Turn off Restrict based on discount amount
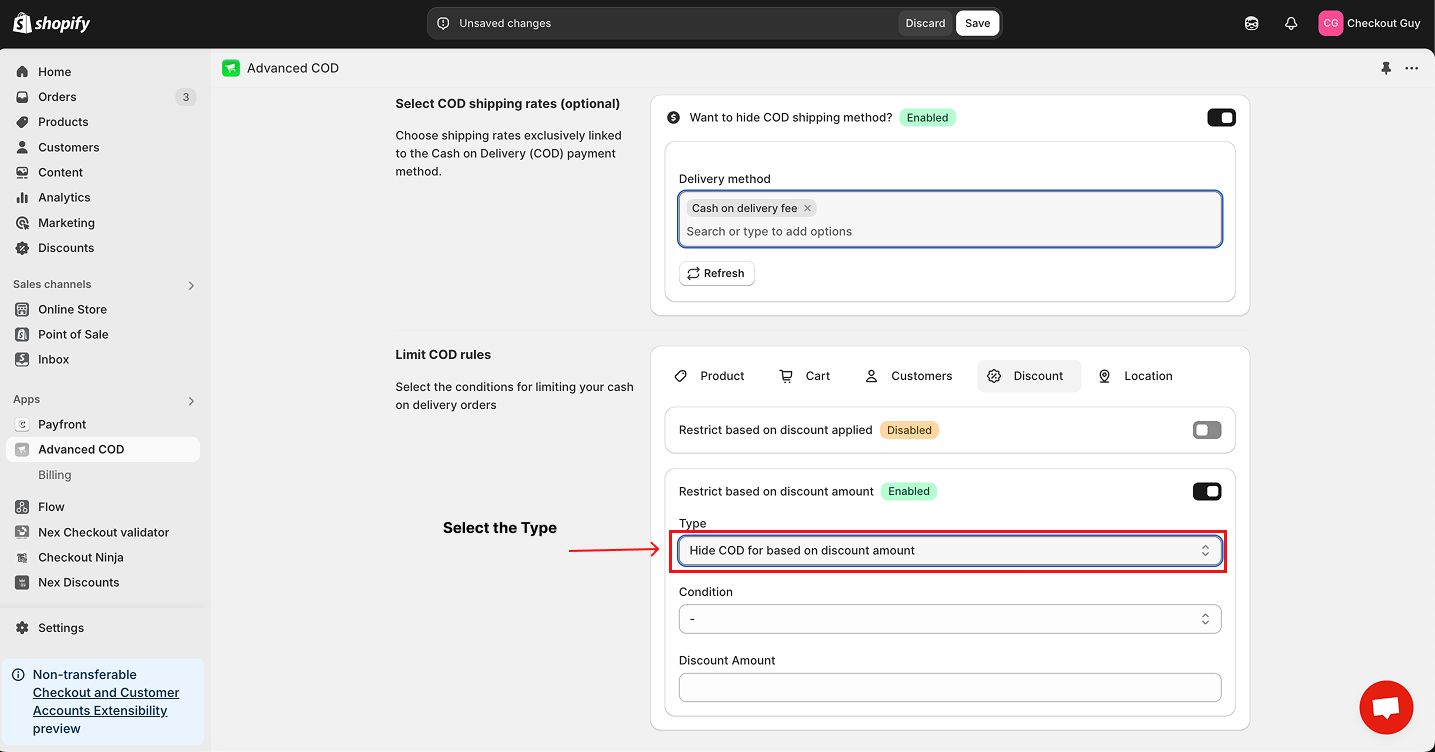Image resolution: width=1435 pixels, height=752 pixels. [1207, 491]
